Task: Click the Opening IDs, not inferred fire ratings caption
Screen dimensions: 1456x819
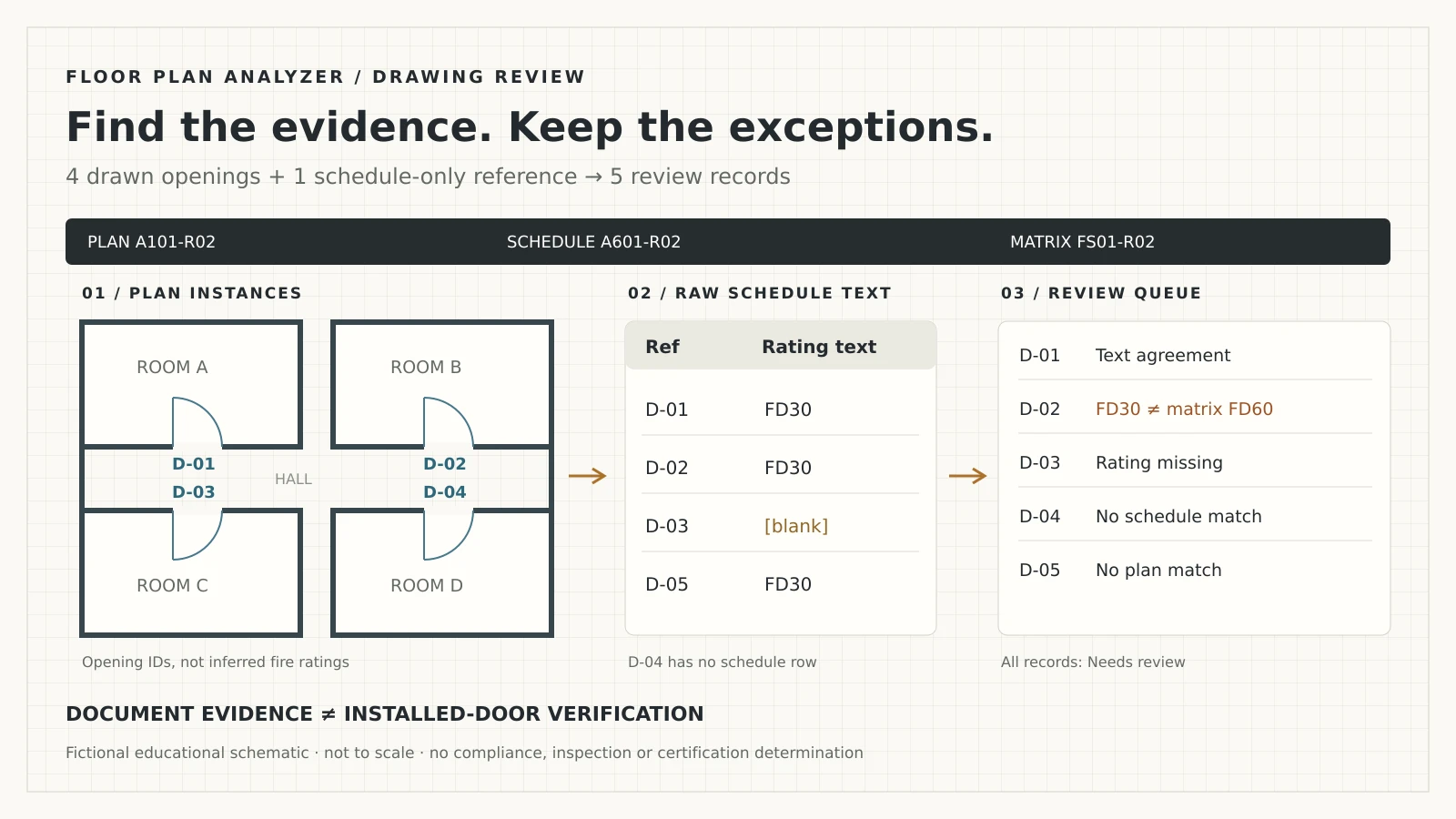Action: pyautogui.click(x=216, y=662)
